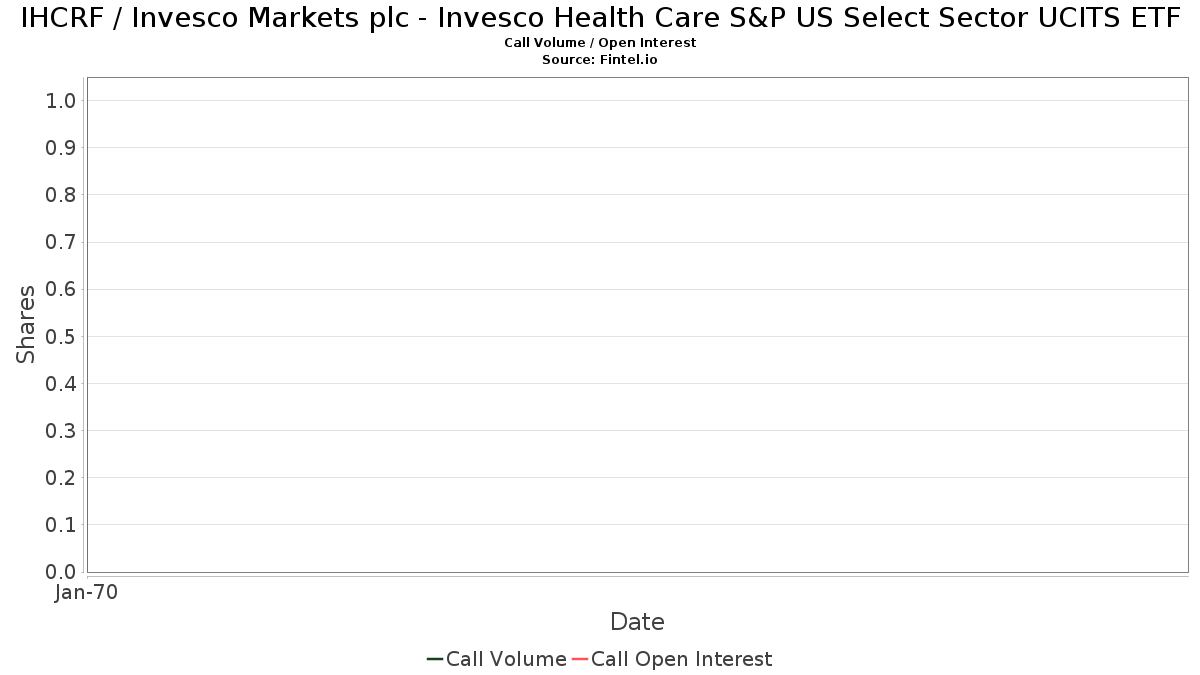1200x675 pixels.
Task: Click the Date x-axis title
Action: click(x=637, y=622)
